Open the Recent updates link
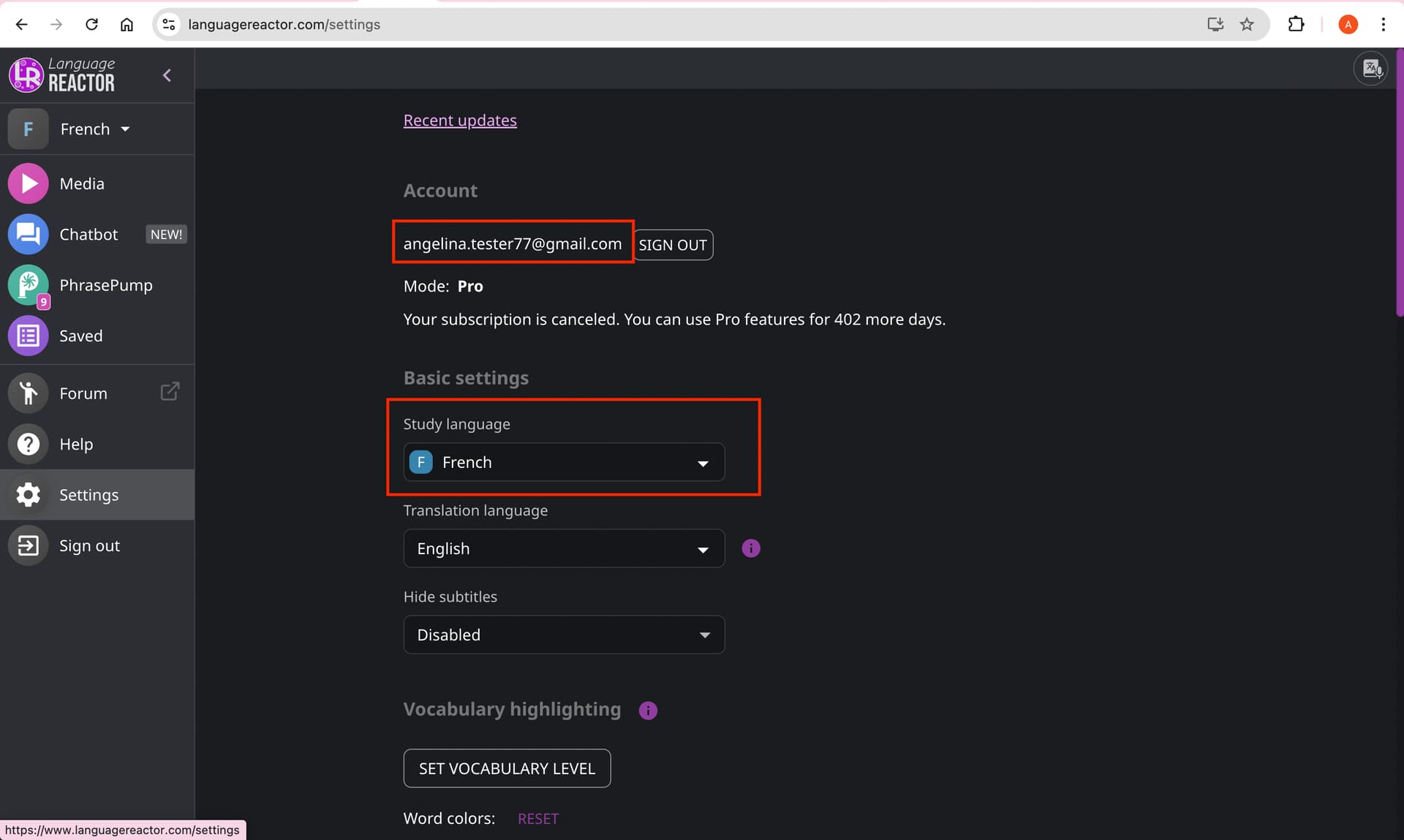 pyautogui.click(x=460, y=120)
